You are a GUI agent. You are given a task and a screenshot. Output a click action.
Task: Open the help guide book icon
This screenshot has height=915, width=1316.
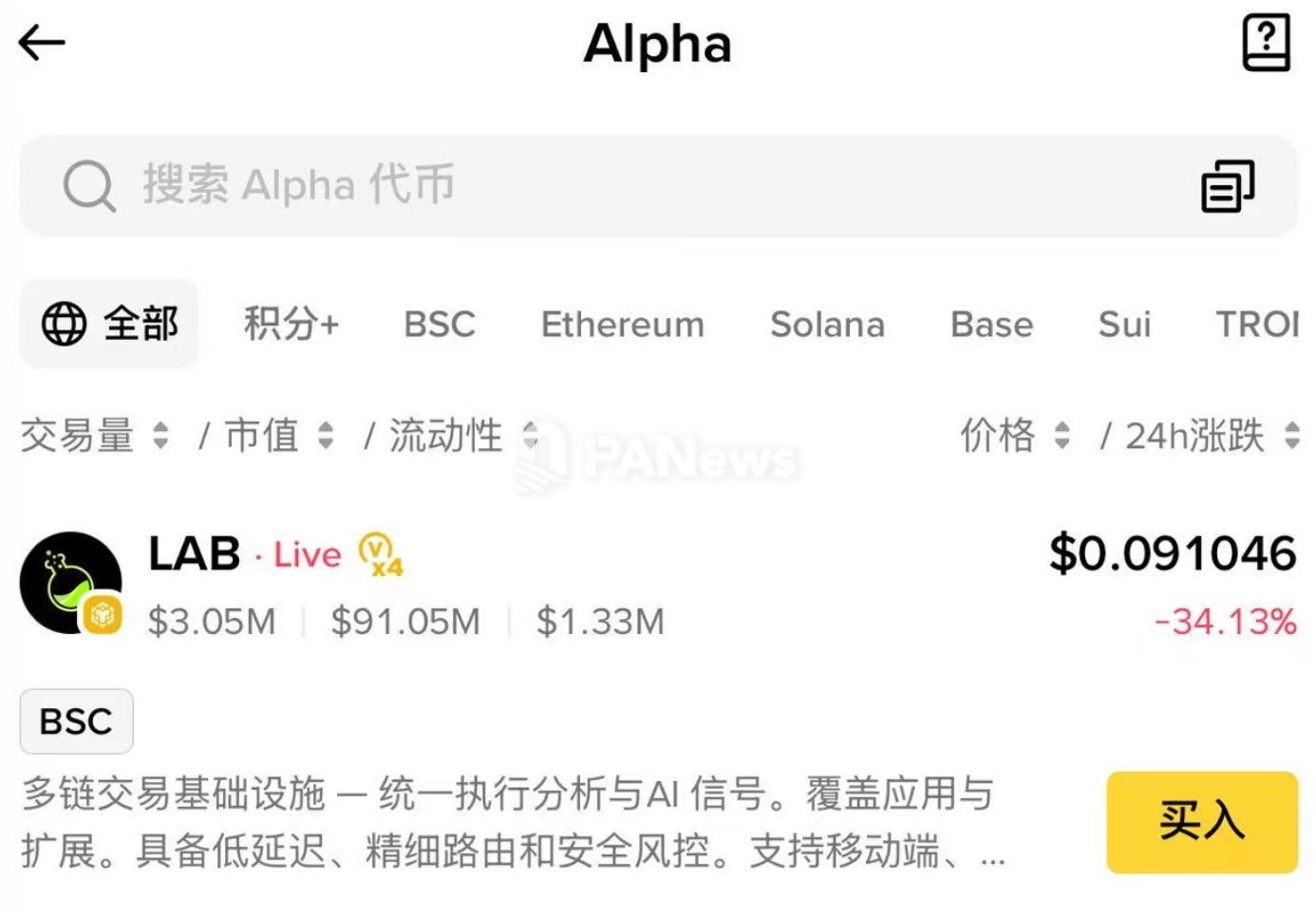1266,43
